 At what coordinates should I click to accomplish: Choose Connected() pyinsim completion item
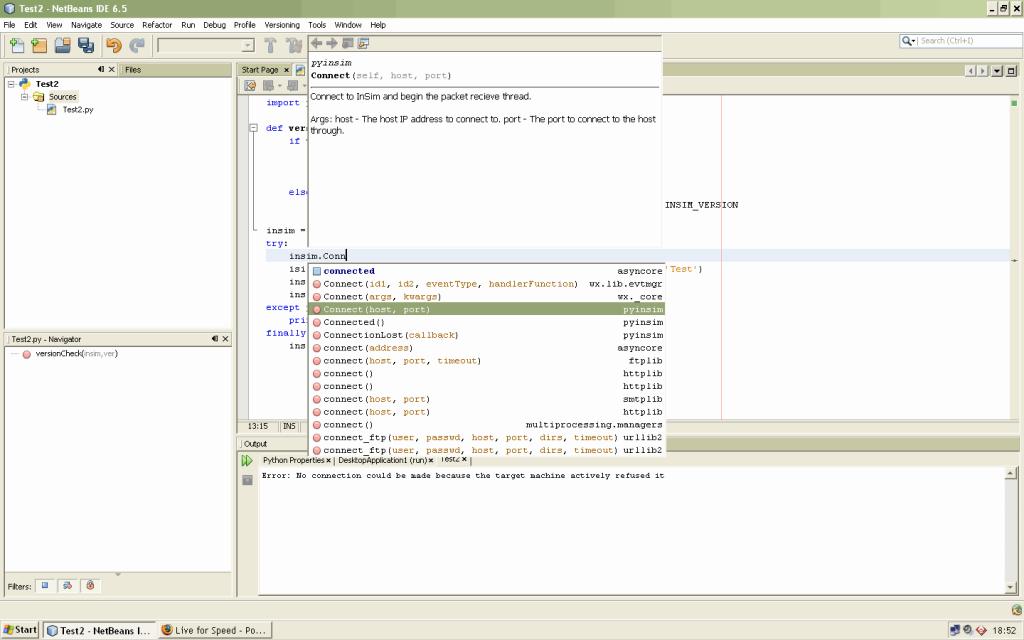[x=487, y=323]
